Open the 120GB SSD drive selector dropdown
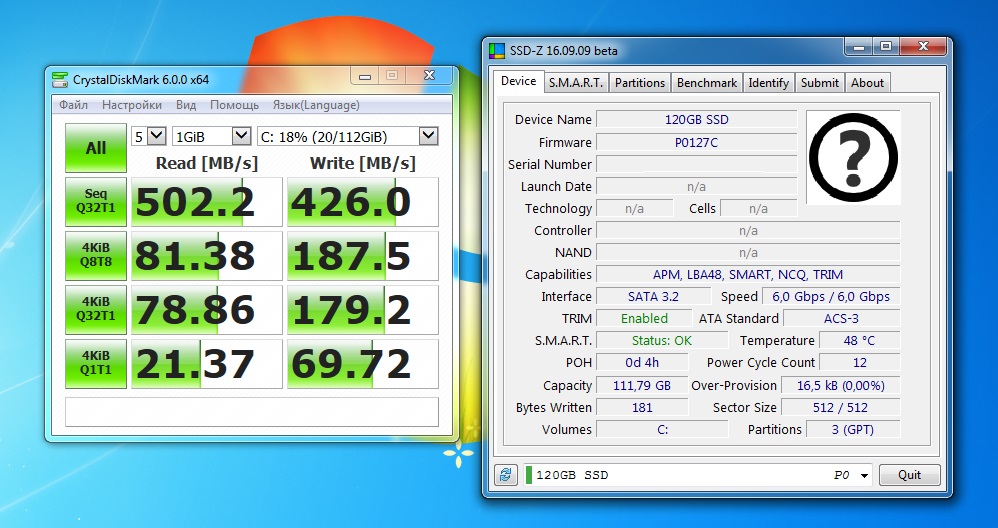 (698, 475)
